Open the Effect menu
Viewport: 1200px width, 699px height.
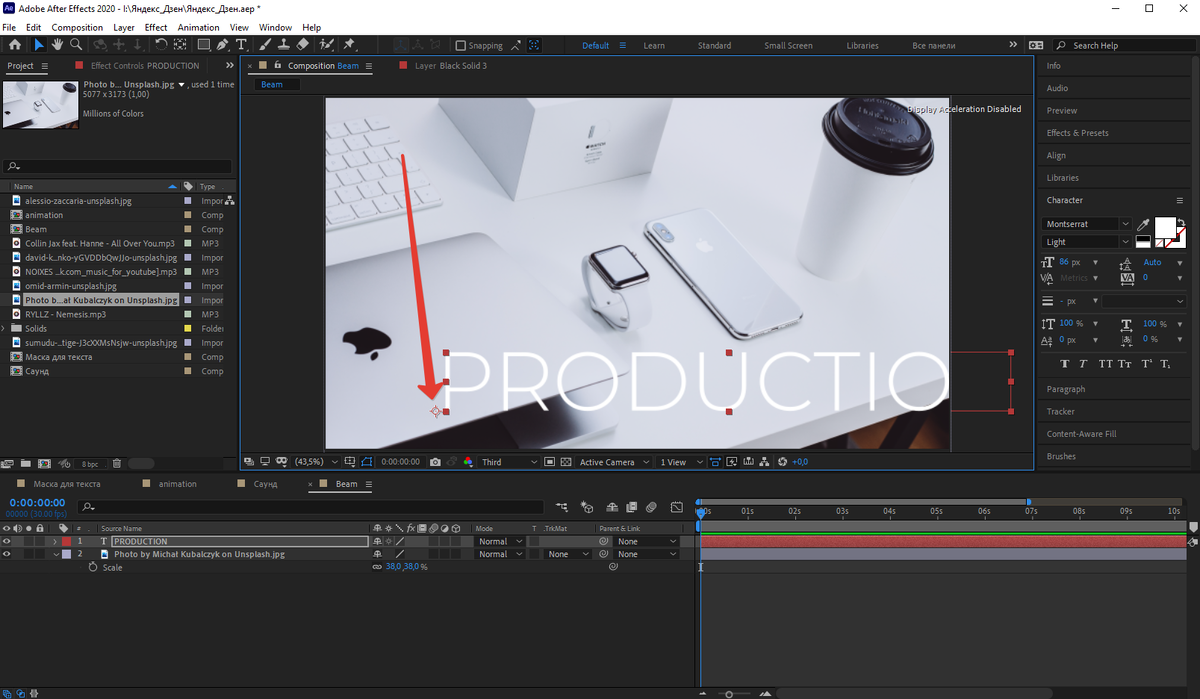156,27
